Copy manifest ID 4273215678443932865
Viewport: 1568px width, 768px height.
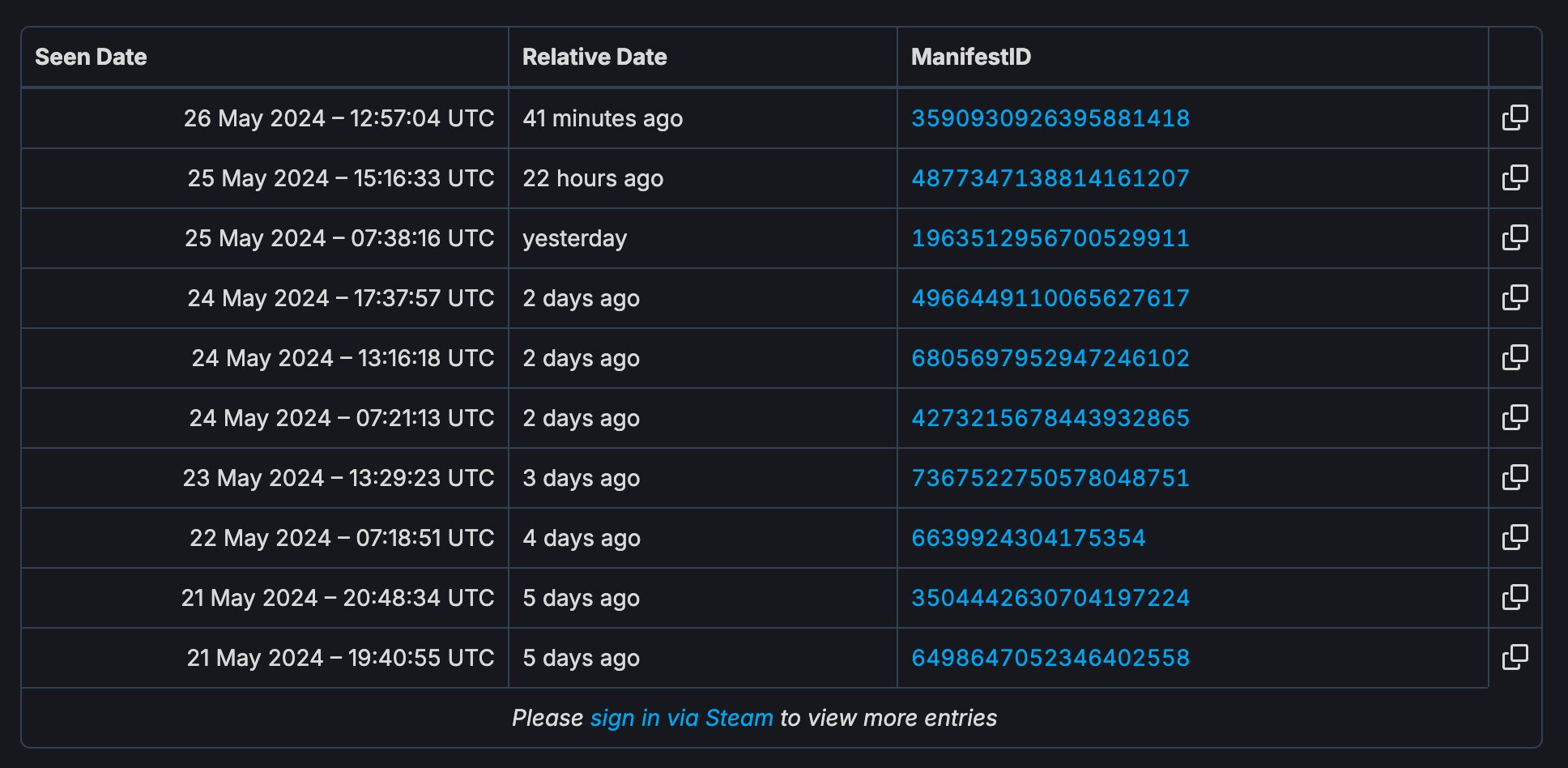click(1515, 417)
